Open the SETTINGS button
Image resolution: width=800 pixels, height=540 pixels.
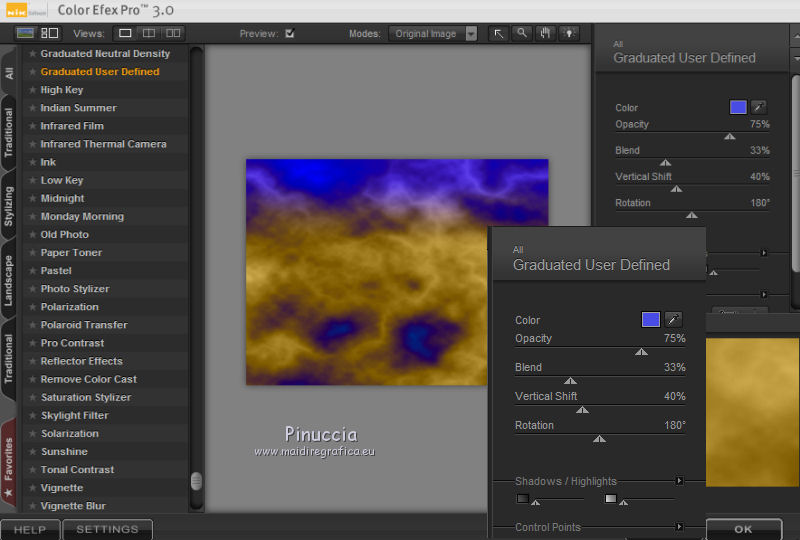[x=107, y=530]
